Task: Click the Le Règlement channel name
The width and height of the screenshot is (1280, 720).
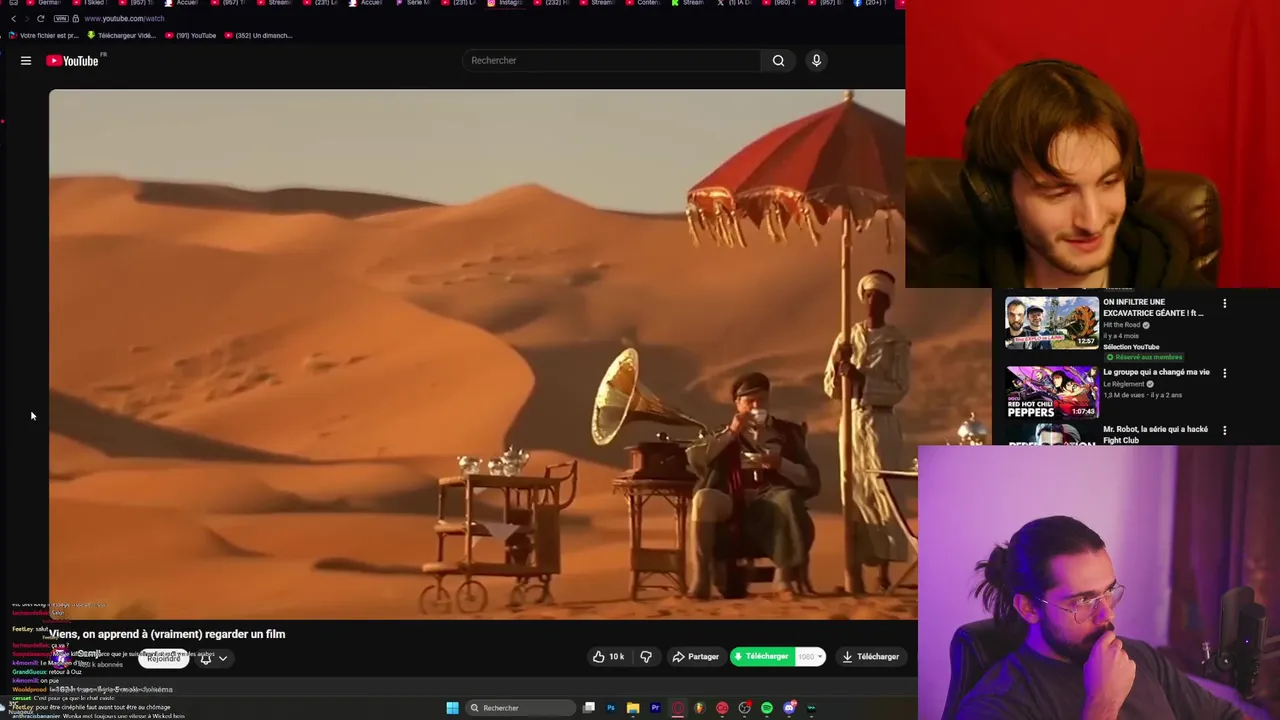Action: pos(1124,384)
